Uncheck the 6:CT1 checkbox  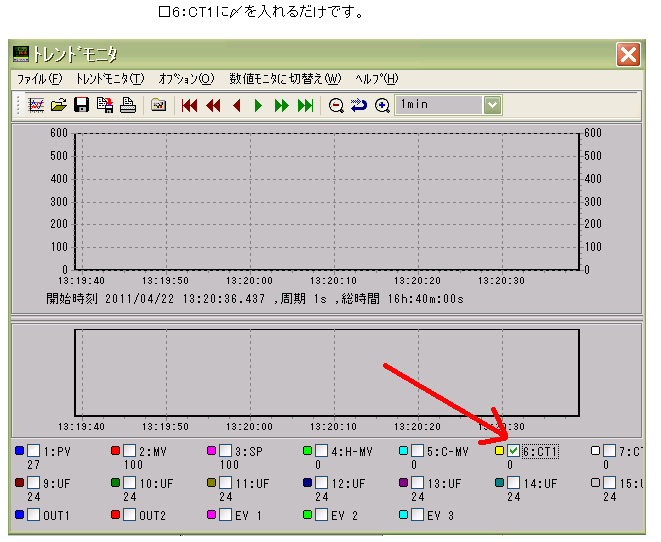point(513,451)
